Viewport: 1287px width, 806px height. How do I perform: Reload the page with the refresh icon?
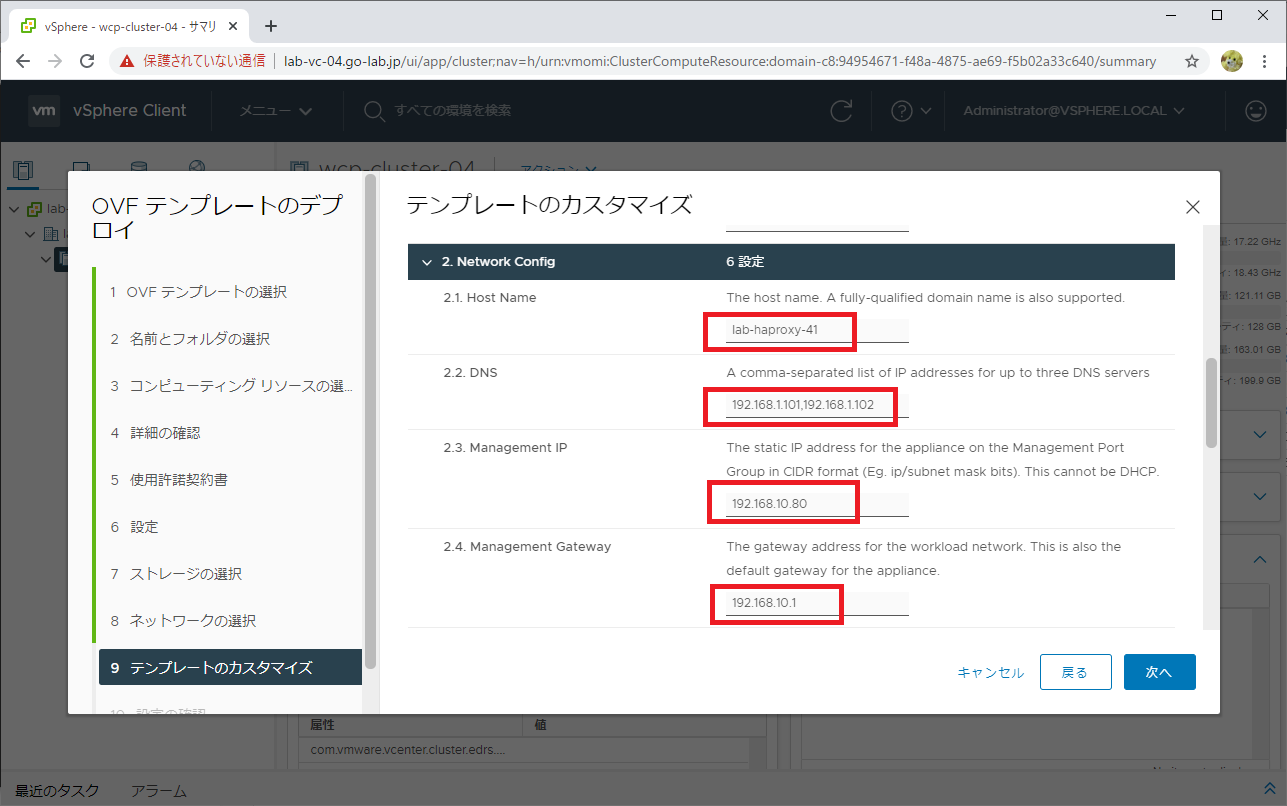pyautogui.click(x=87, y=61)
